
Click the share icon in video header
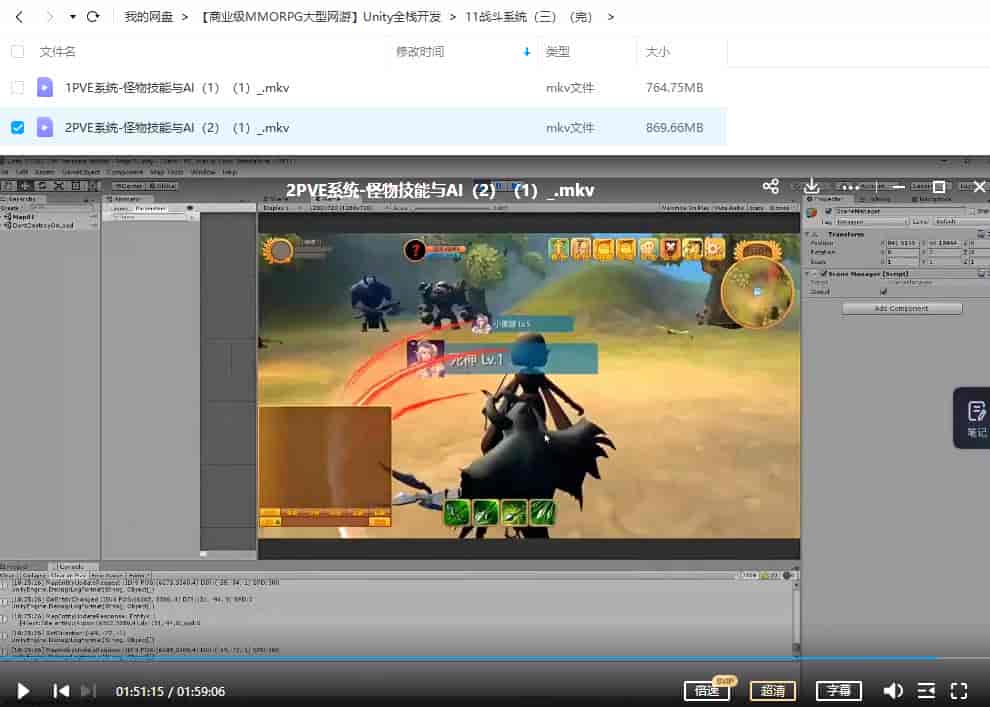pyautogui.click(x=770, y=187)
